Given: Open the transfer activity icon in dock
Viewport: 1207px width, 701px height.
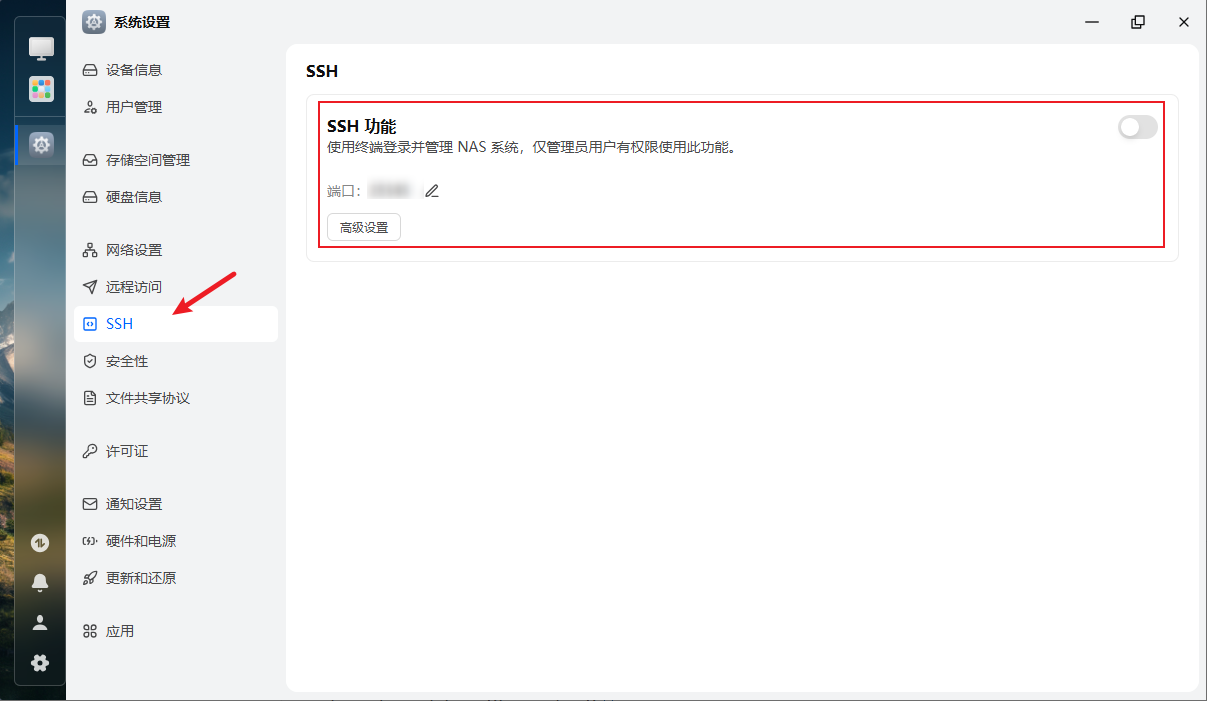Looking at the screenshot, I should 40,543.
